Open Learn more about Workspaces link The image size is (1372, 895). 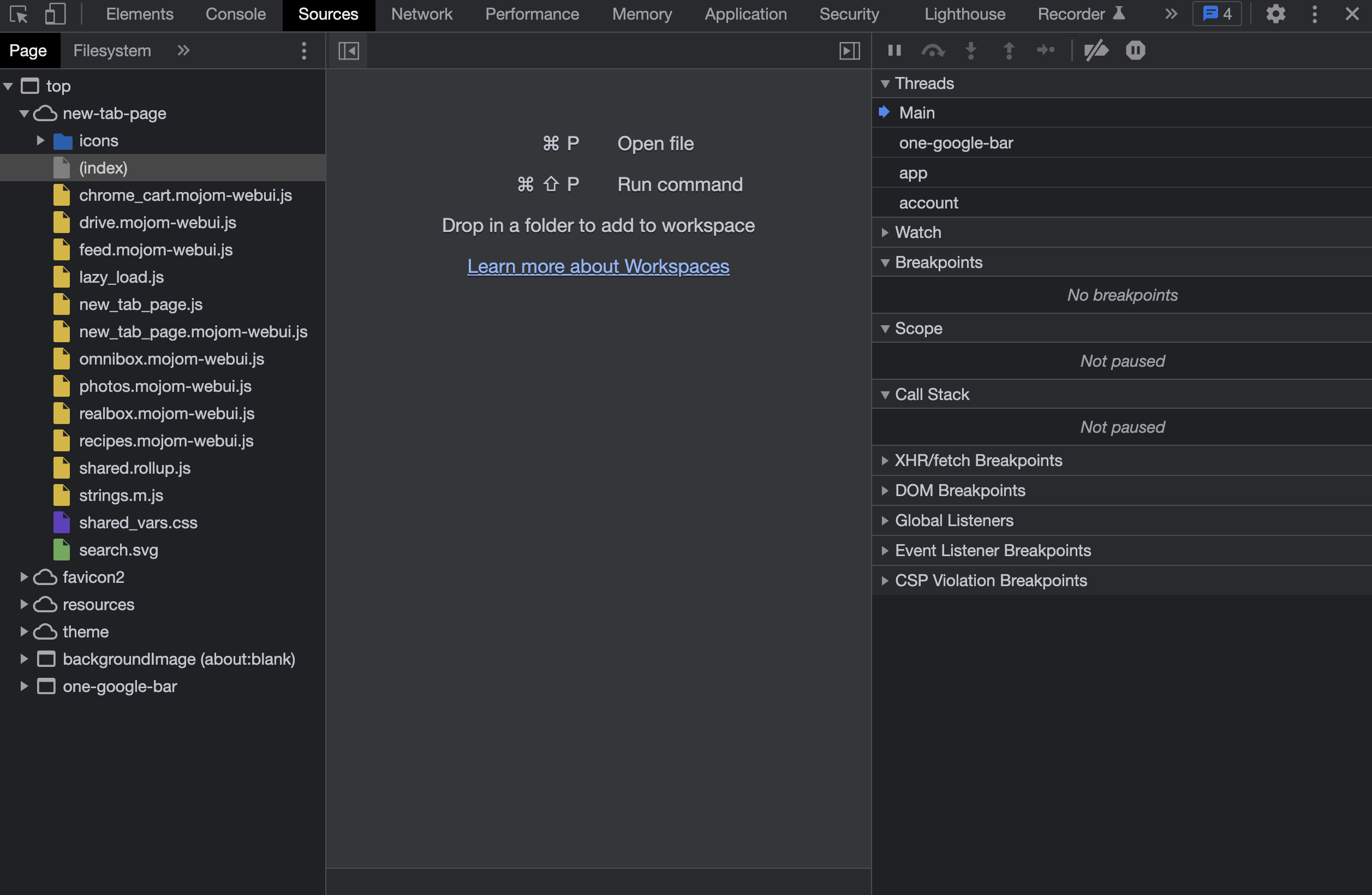point(598,266)
